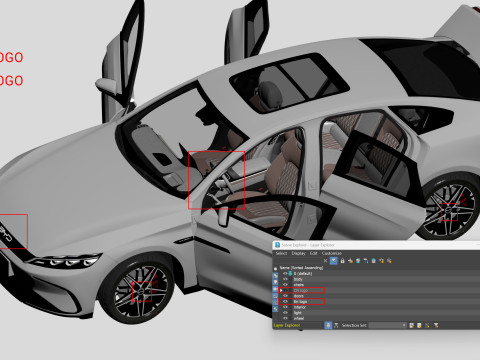The width and height of the screenshot is (480, 360).
Task: Open the Customize menu in Layer Explorer
Action: pos(332,253)
